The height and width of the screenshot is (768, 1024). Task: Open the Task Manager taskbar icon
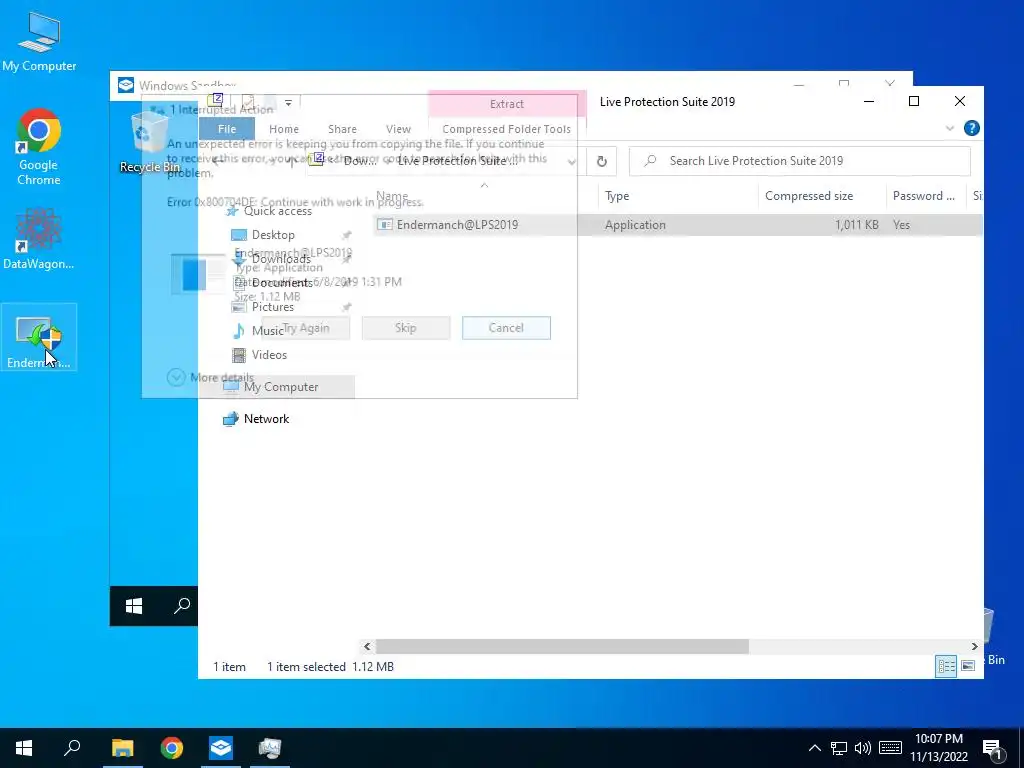[270, 748]
